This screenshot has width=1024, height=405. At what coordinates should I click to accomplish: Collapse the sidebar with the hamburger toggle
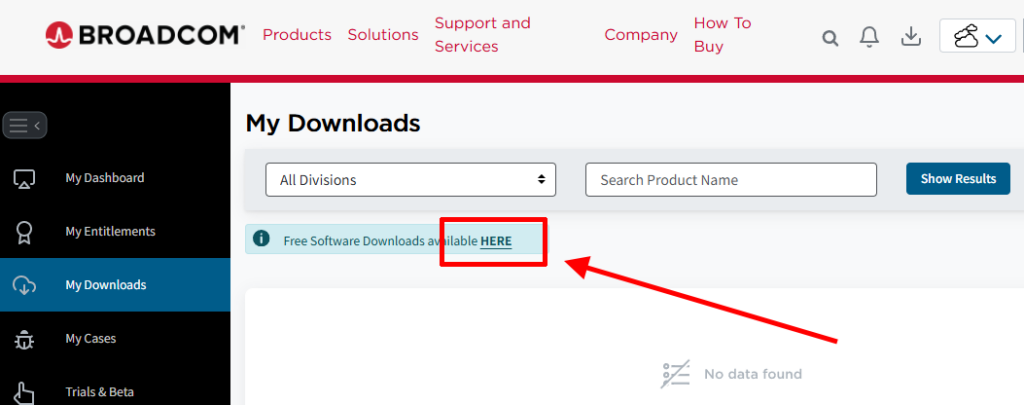pos(24,125)
